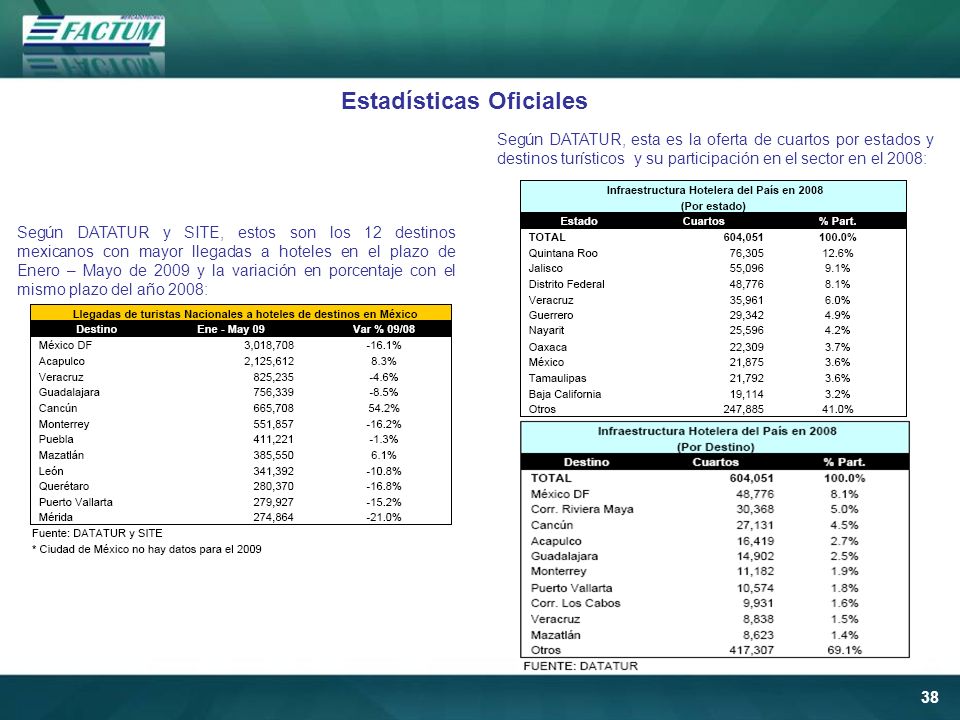The width and height of the screenshot is (960, 720).
Task: Select Veracruz state rooms 35,961
Action: tap(746, 300)
